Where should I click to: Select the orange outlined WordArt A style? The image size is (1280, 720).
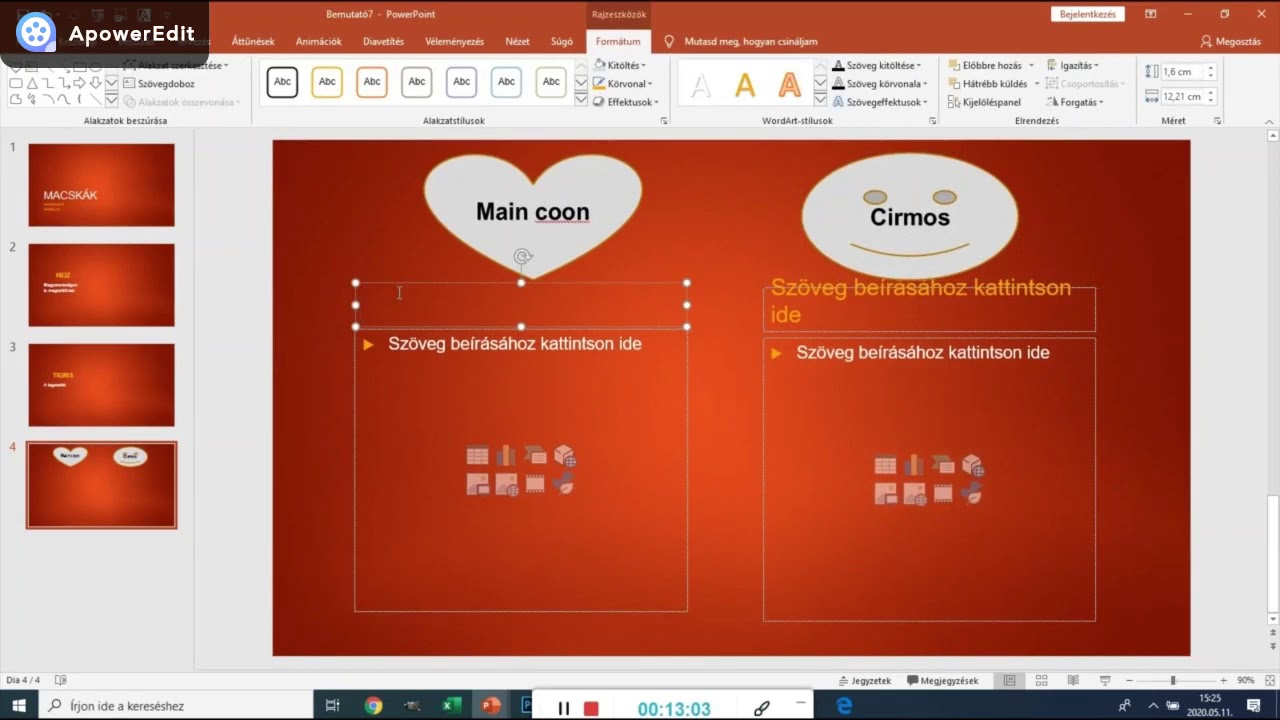pyautogui.click(x=790, y=85)
